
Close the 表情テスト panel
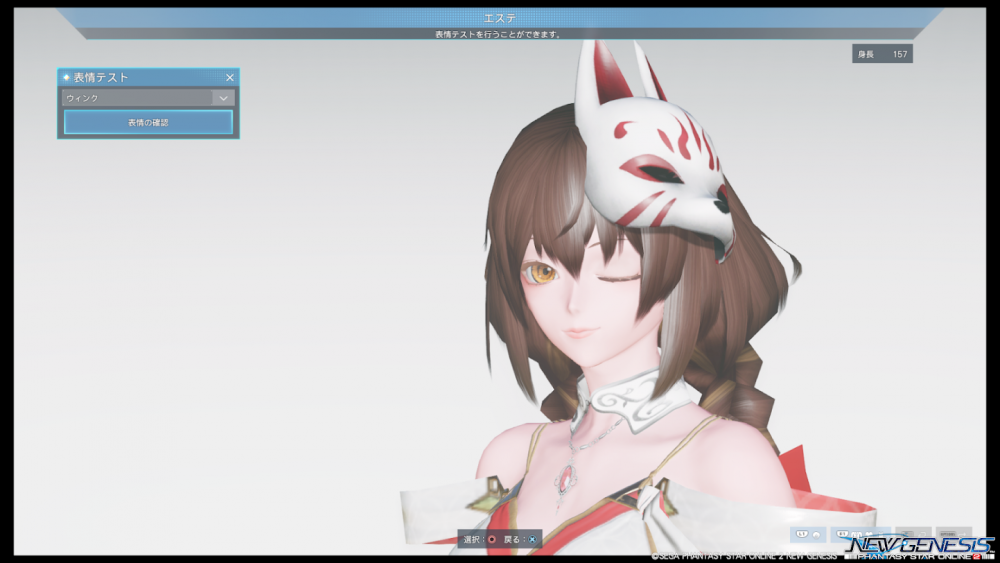pos(230,77)
